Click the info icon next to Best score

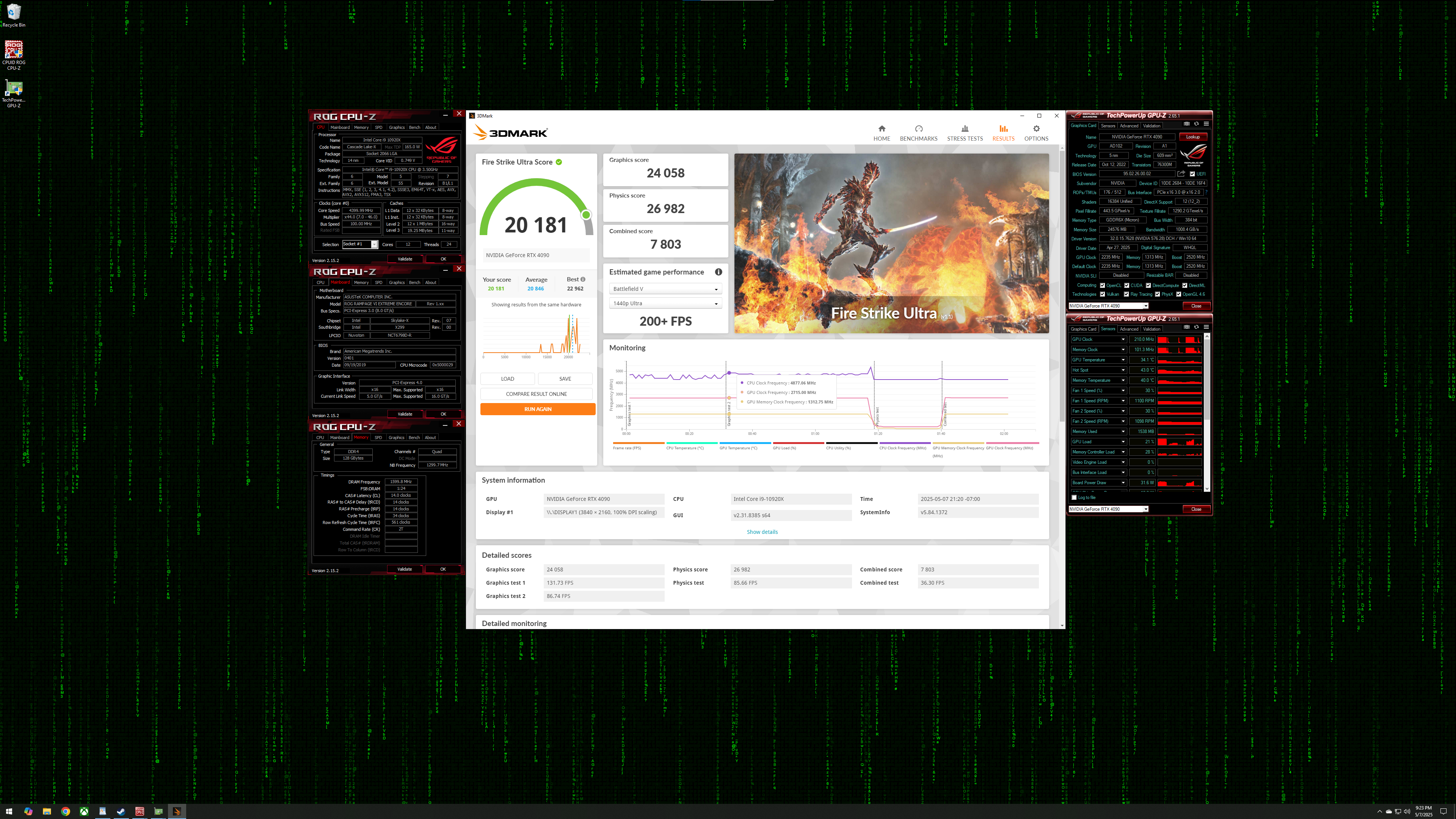pyautogui.click(x=583, y=279)
